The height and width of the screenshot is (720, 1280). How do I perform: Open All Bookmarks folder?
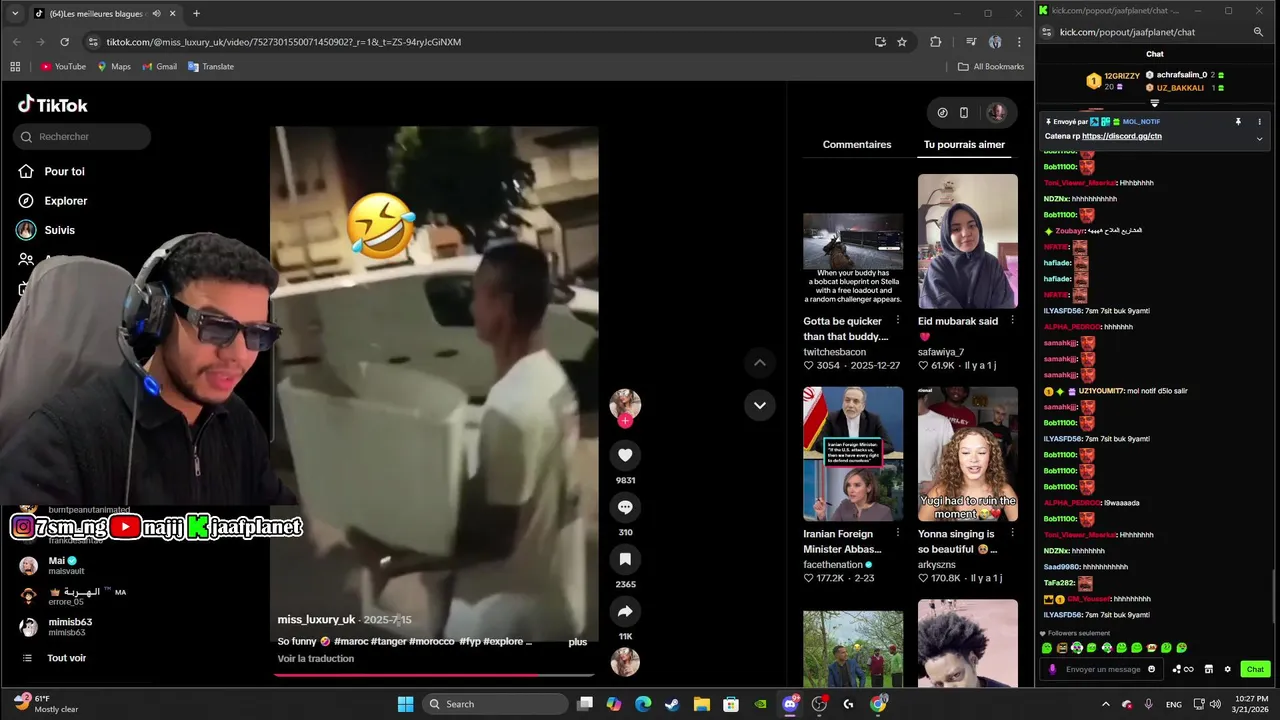(991, 67)
